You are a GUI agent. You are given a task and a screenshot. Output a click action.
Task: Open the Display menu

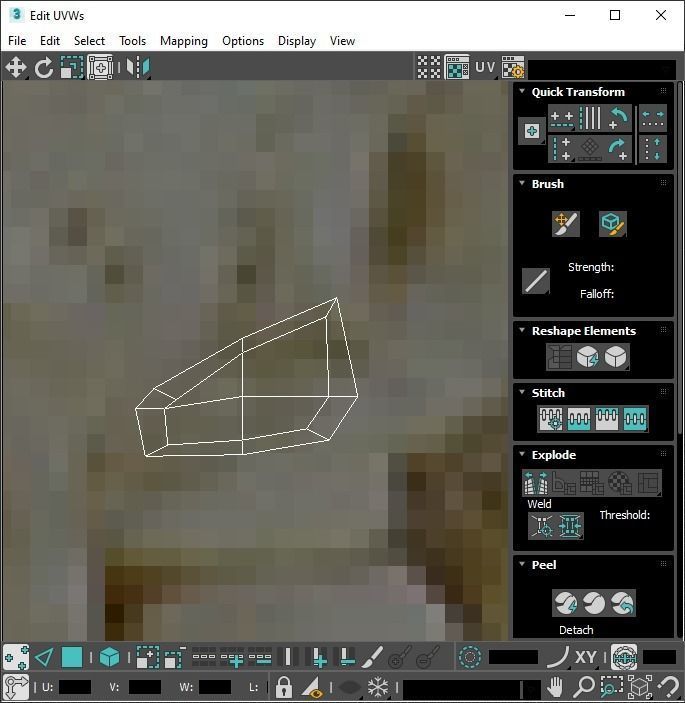tap(297, 41)
